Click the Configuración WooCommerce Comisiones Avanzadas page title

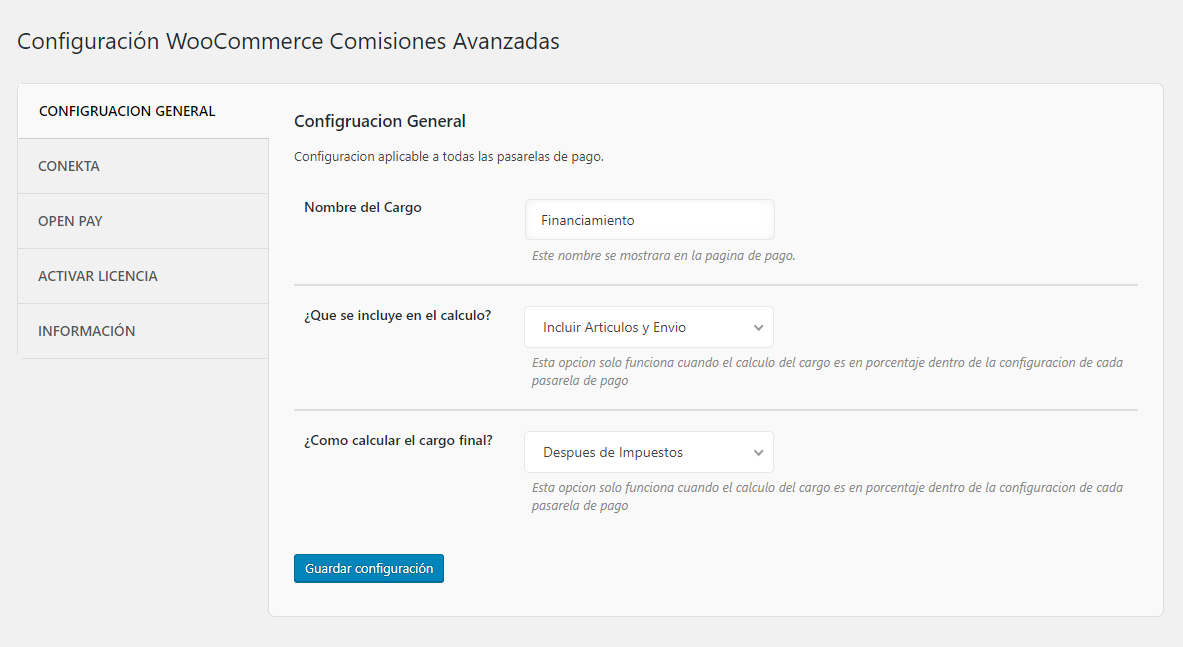288,42
